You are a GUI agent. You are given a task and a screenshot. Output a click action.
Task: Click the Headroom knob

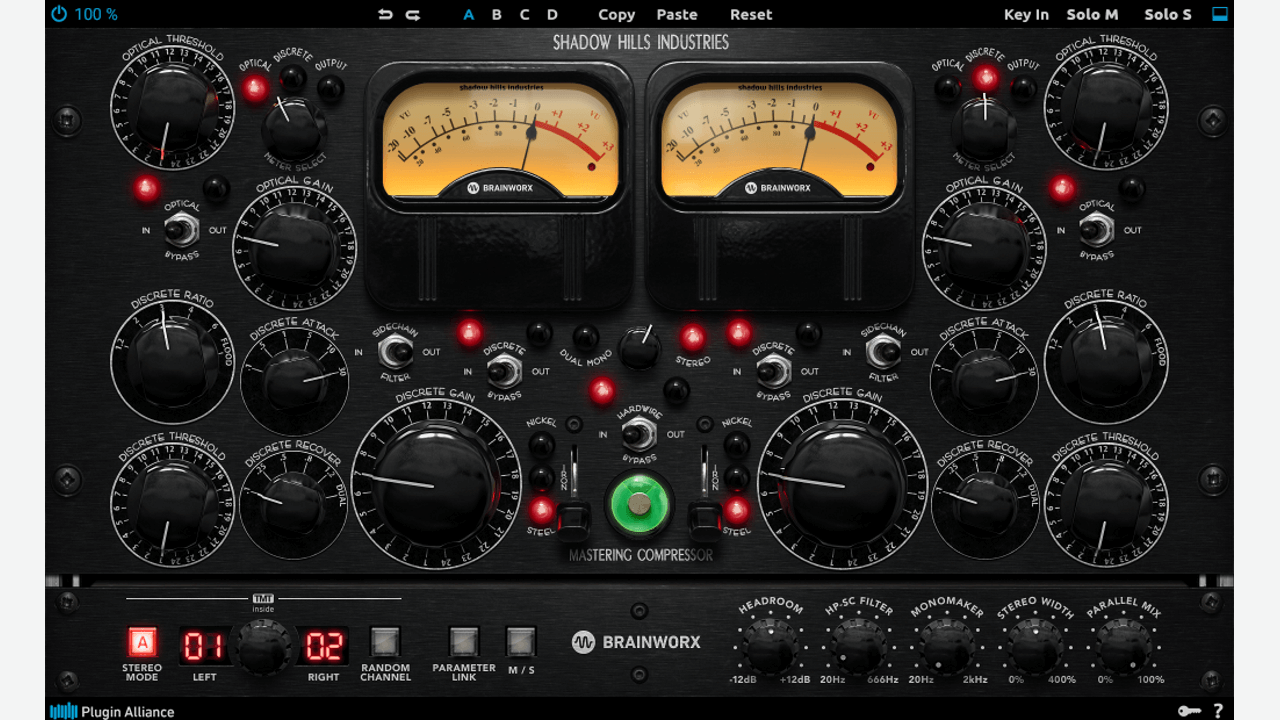coord(771,645)
